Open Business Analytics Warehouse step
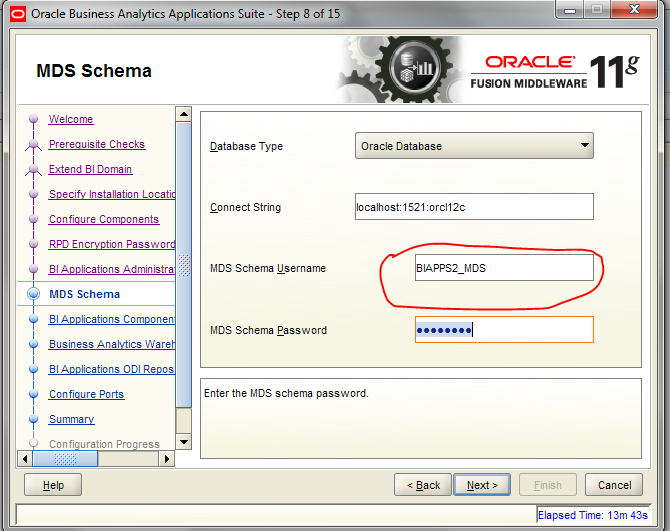The width and height of the screenshot is (670, 531). click(112, 344)
